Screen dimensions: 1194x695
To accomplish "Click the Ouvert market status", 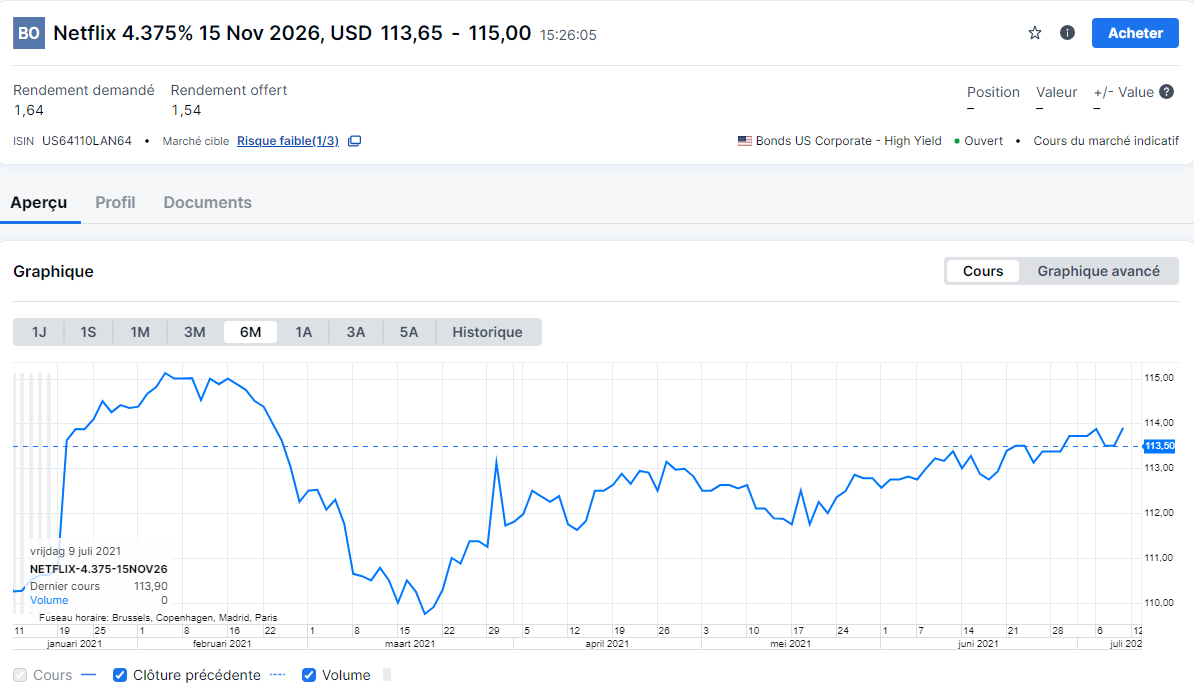I will coord(983,141).
